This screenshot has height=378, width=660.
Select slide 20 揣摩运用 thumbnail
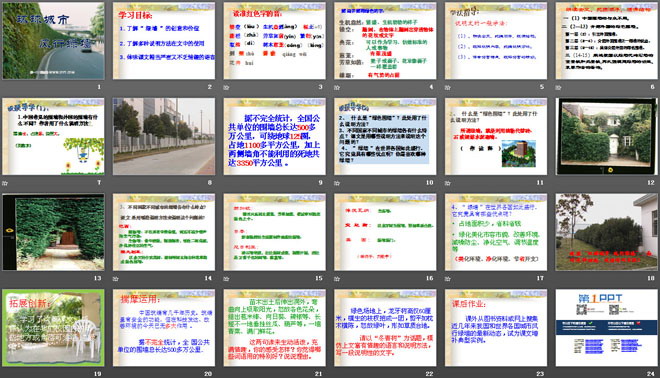(164, 327)
